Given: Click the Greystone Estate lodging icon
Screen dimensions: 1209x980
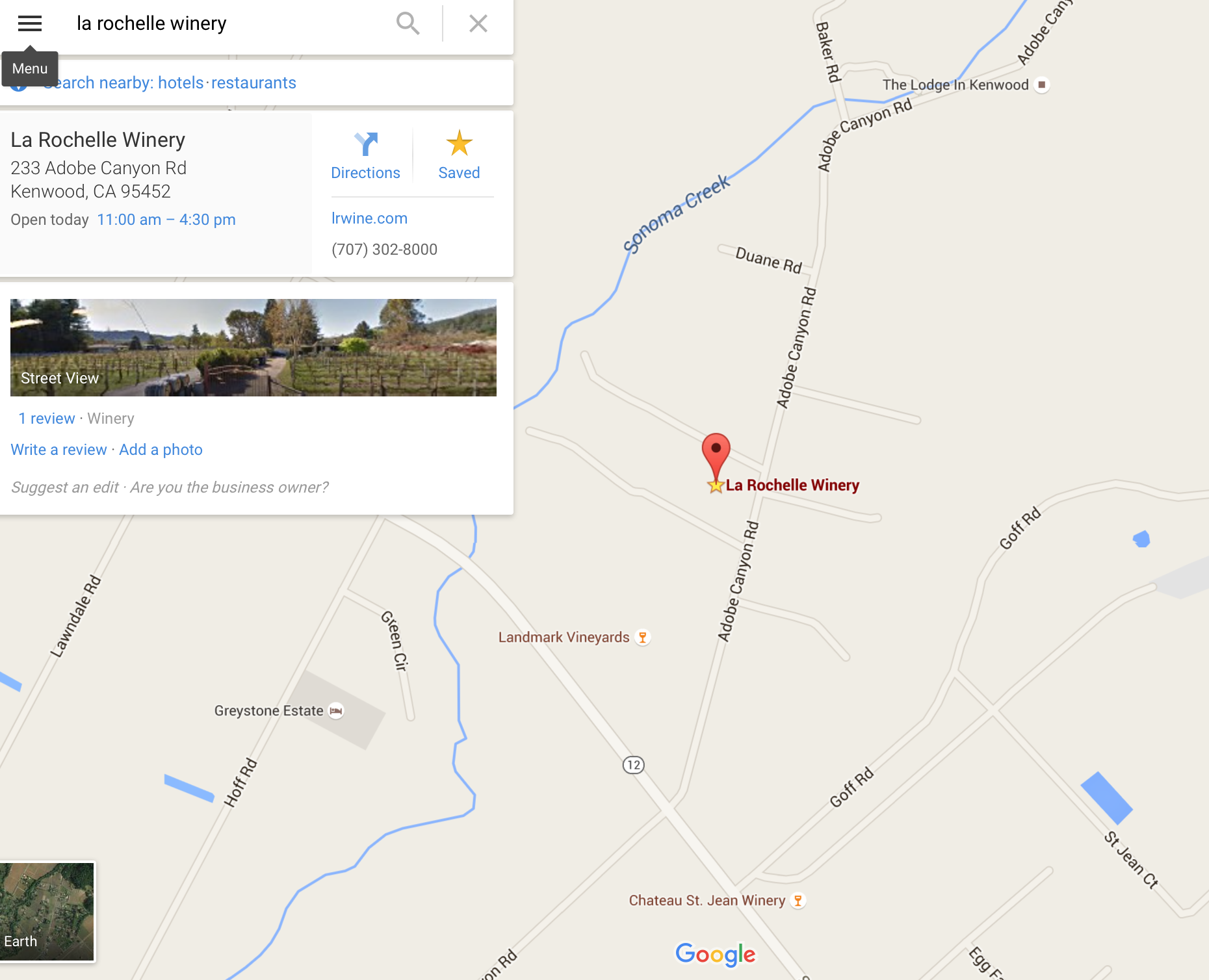Looking at the screenshot, I should pos(335,711).
